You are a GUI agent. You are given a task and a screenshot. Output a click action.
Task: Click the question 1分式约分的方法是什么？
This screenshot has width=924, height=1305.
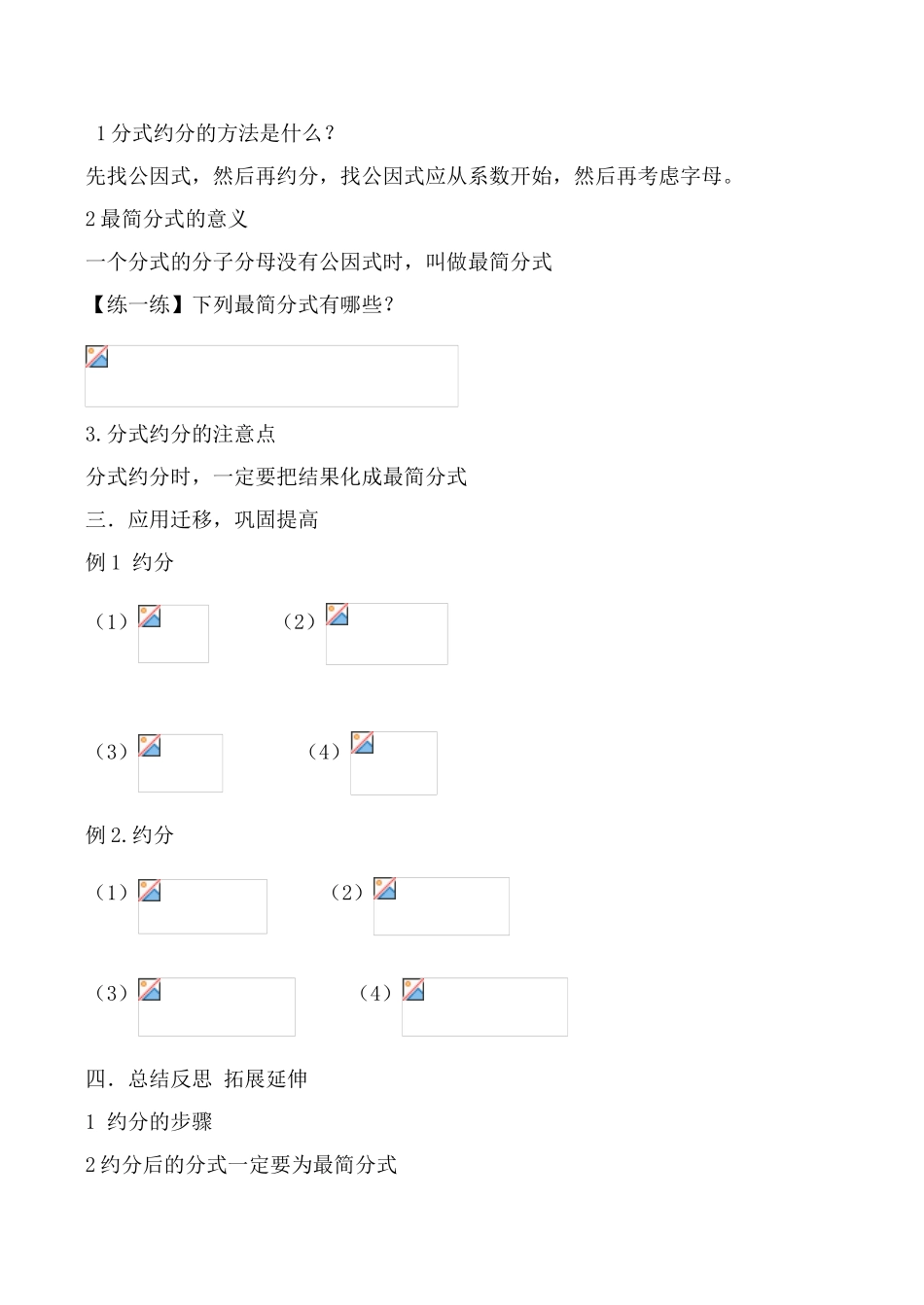[216, 133]
